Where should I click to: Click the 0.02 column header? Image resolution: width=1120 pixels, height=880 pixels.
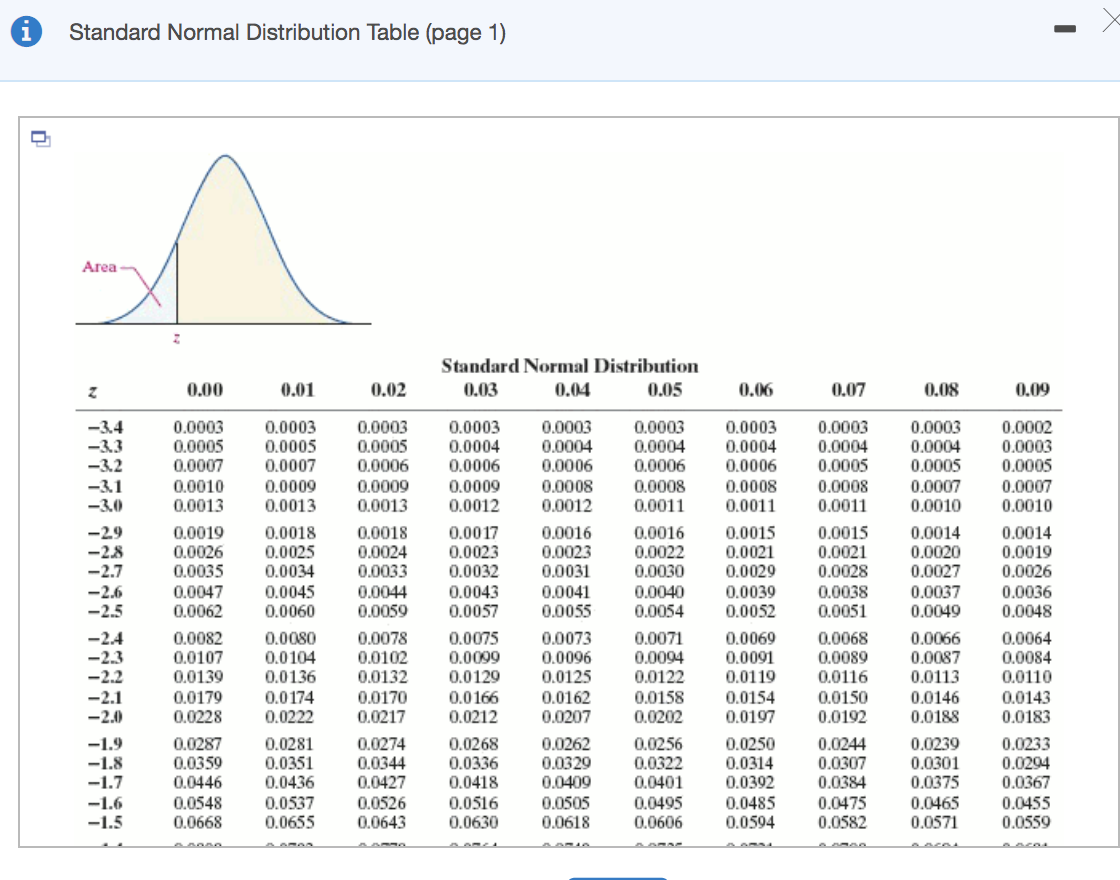click(x=388, y=389)
